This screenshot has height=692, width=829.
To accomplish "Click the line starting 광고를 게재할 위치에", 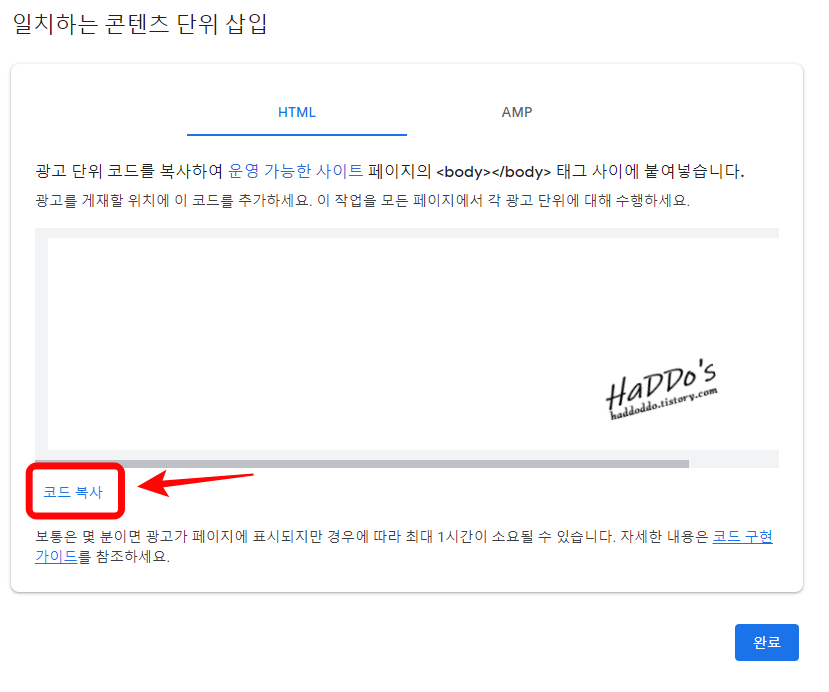I will [x=362, y=201].
